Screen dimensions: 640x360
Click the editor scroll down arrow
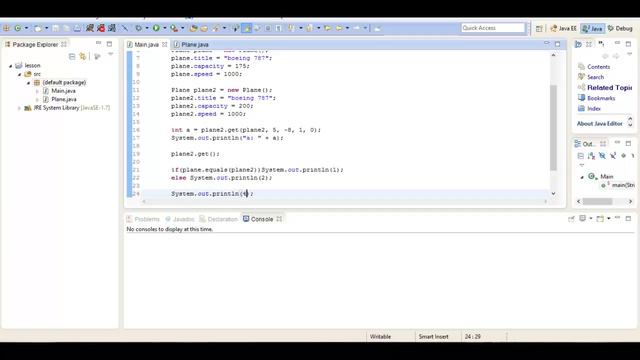coord(553,193)
